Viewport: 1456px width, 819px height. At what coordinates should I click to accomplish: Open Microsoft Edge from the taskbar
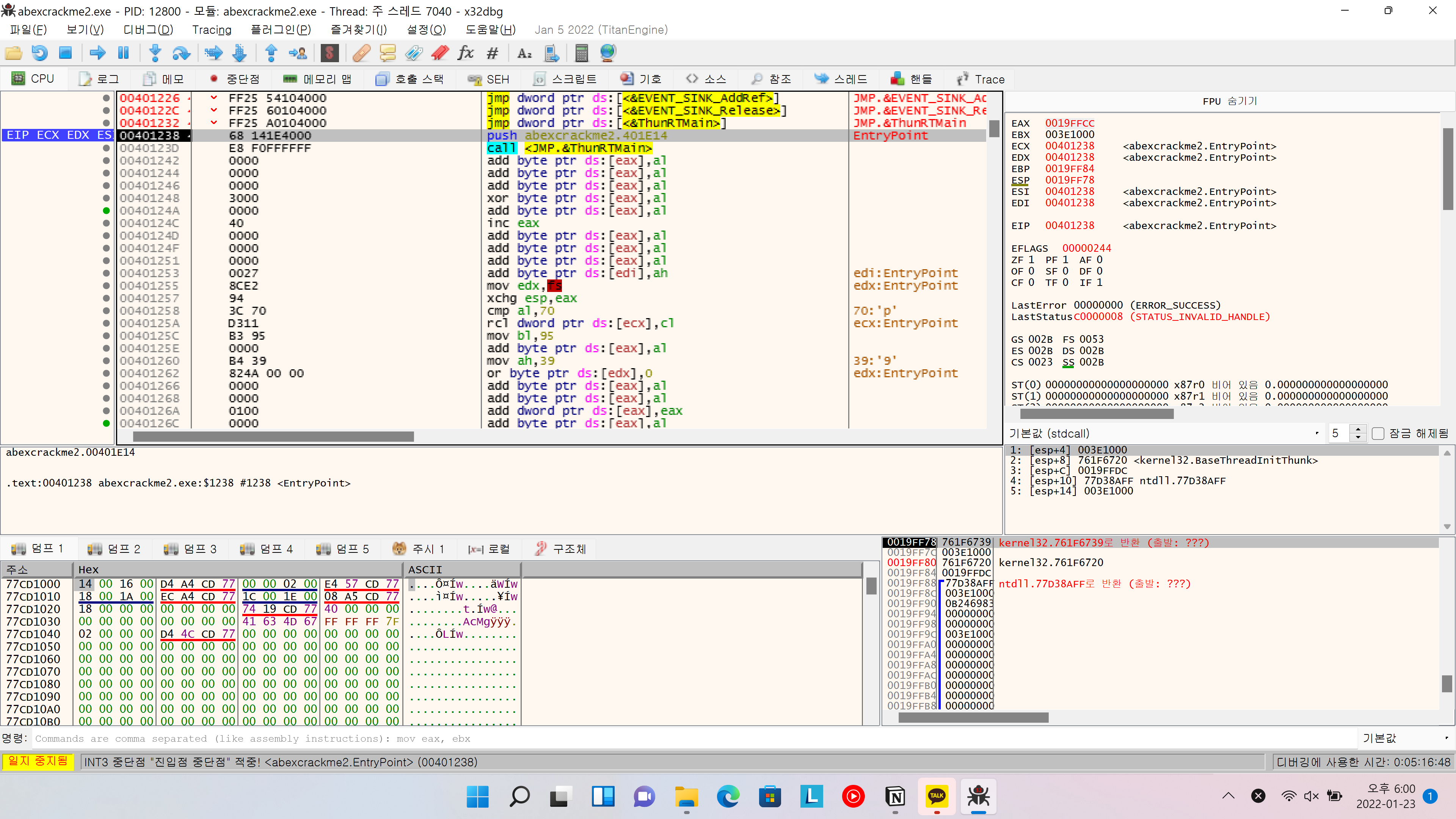click(728, 796)
